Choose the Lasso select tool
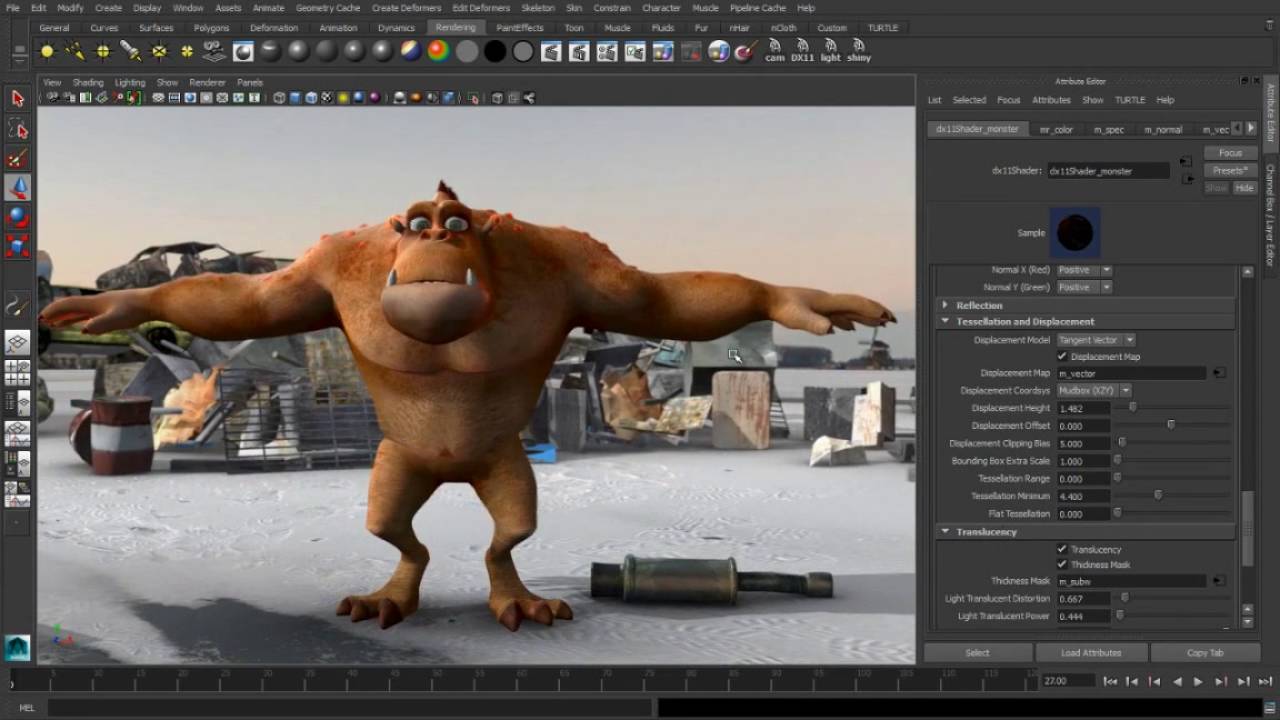Screen dimensions: 1280x720 pos(17,129)
